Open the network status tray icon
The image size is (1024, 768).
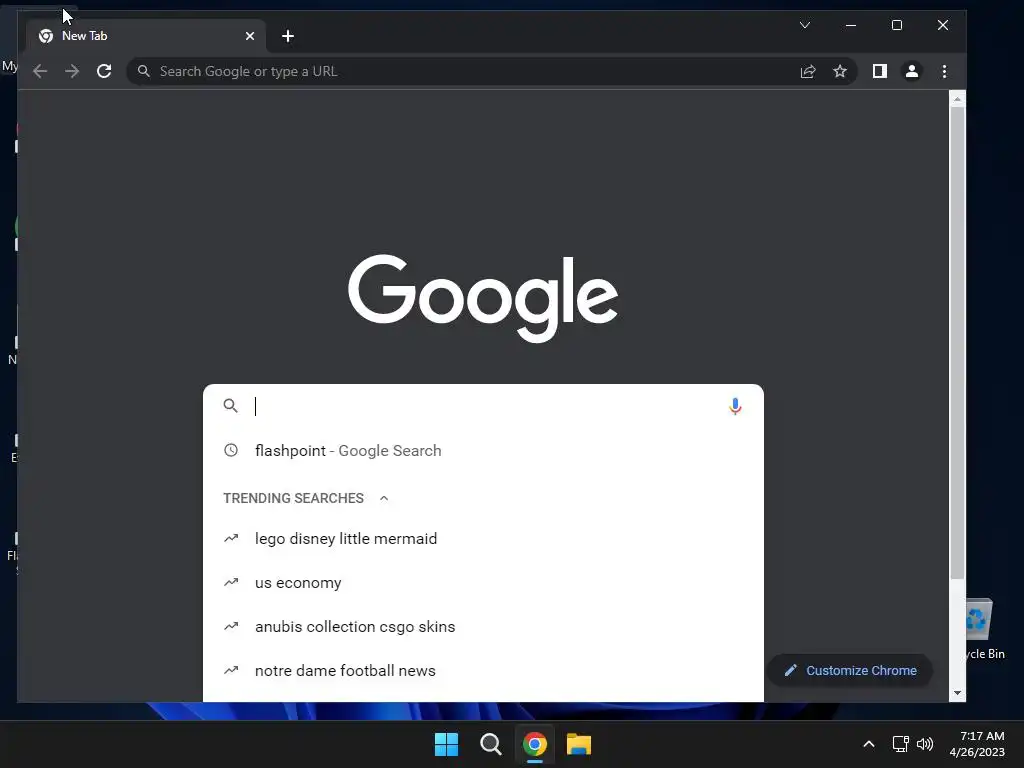pos(901,744)
